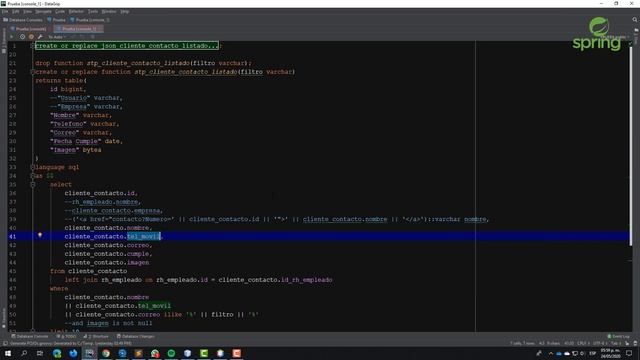Click the left join rh_empleado line

coord(198,280)
